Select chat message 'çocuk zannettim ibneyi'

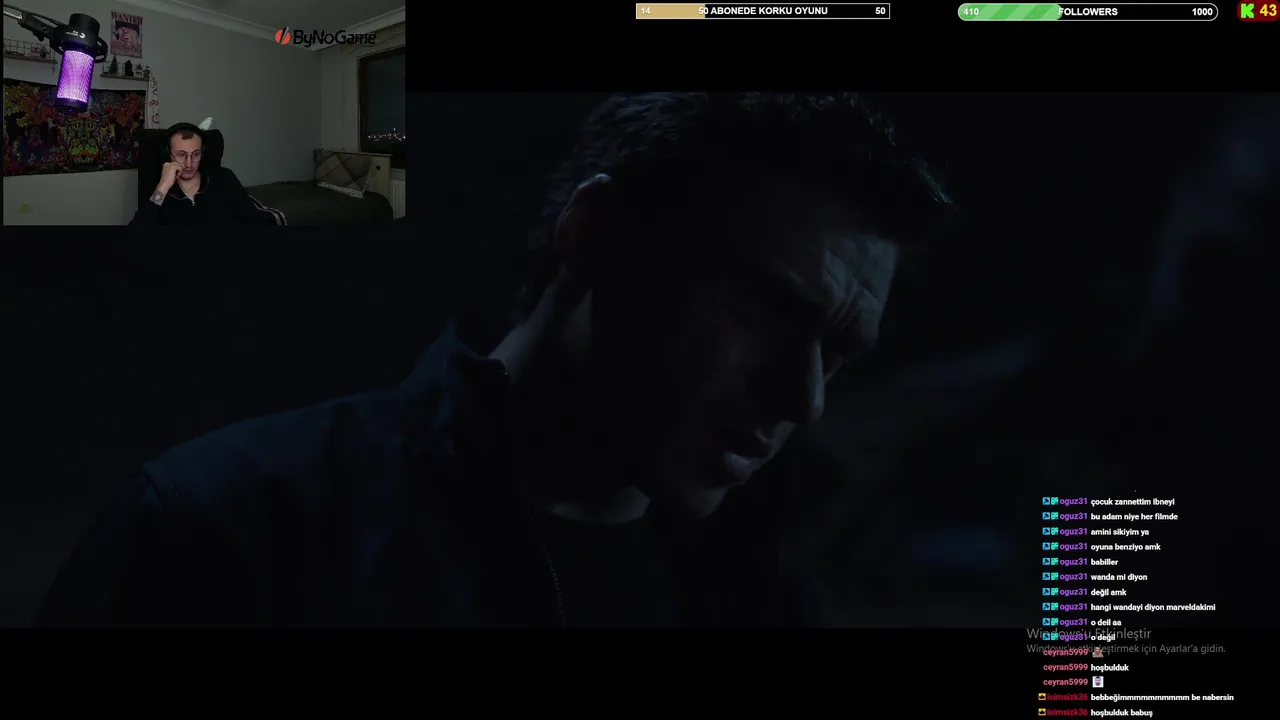click(1132, 502)
